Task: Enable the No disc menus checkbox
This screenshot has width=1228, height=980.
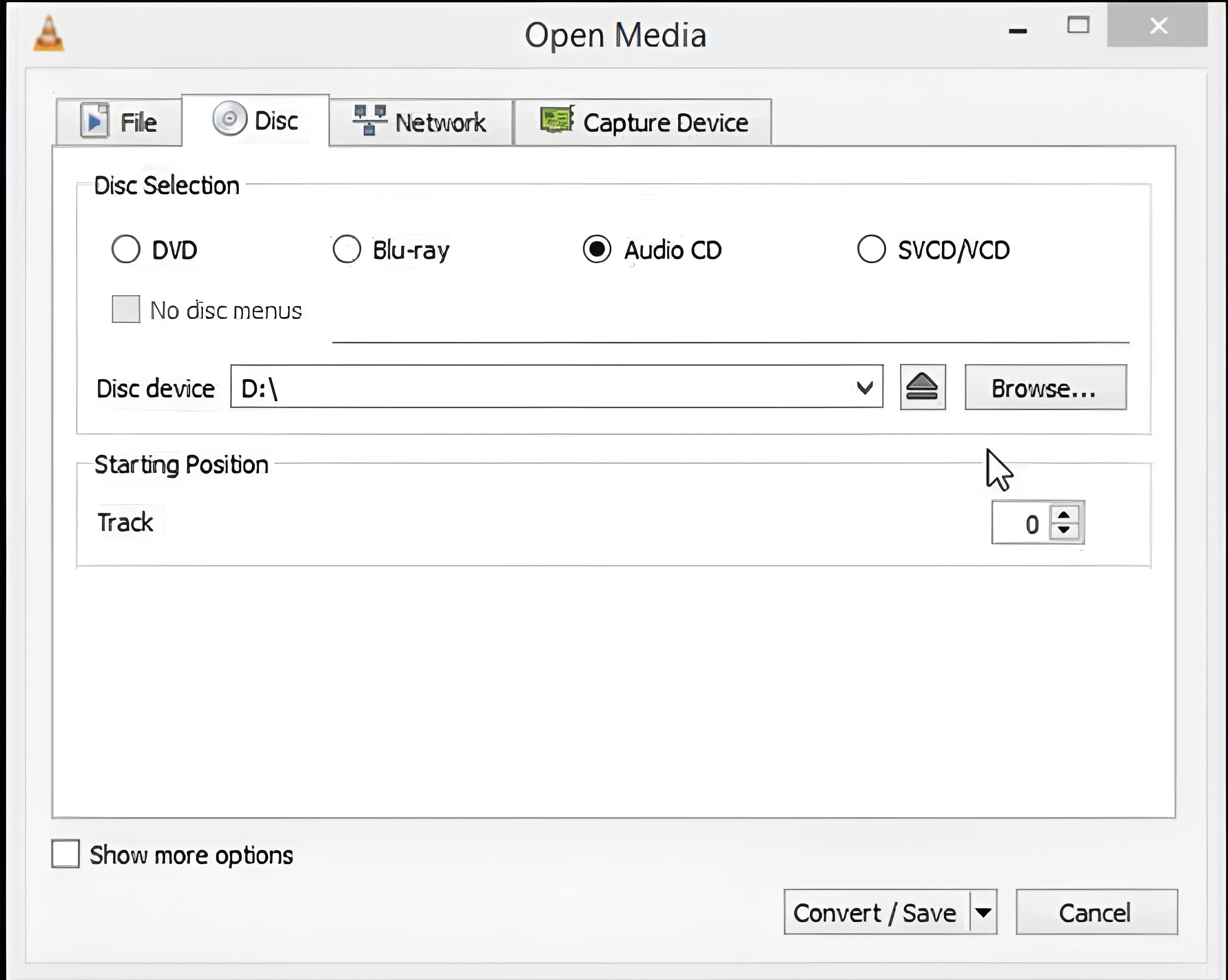Action: pyautogui.click(x=125, y=309)
